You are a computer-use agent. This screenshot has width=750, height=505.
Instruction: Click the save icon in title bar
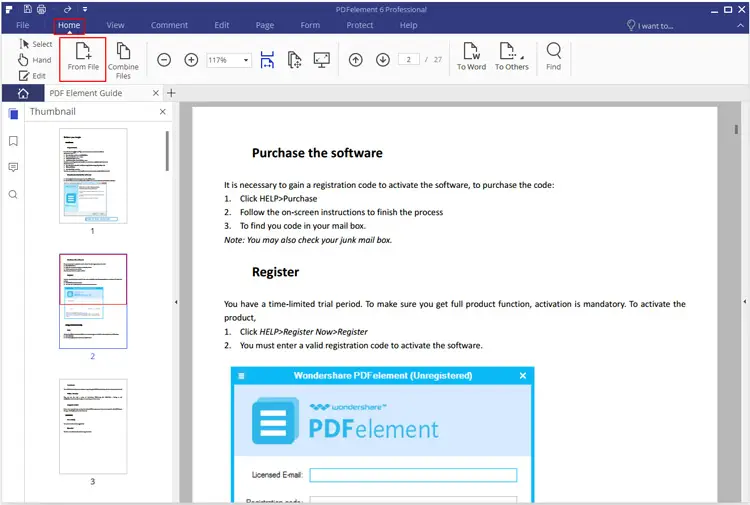click(x=28, y=9)
